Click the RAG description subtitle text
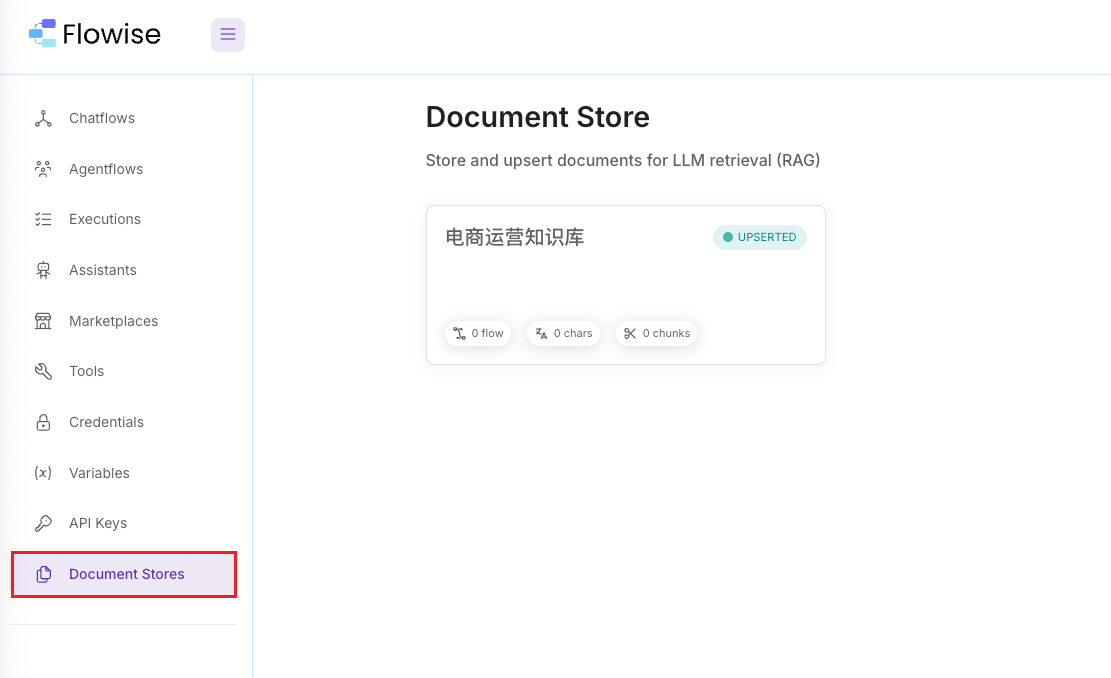Screen dimensions: 1111x678 pos(622,160)
